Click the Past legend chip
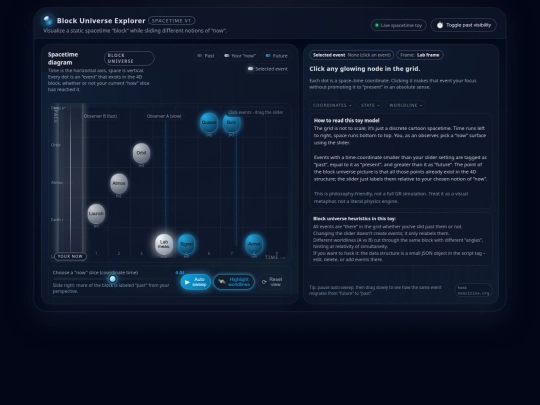This screenshot has height=405, width=540. coord(206,56)
